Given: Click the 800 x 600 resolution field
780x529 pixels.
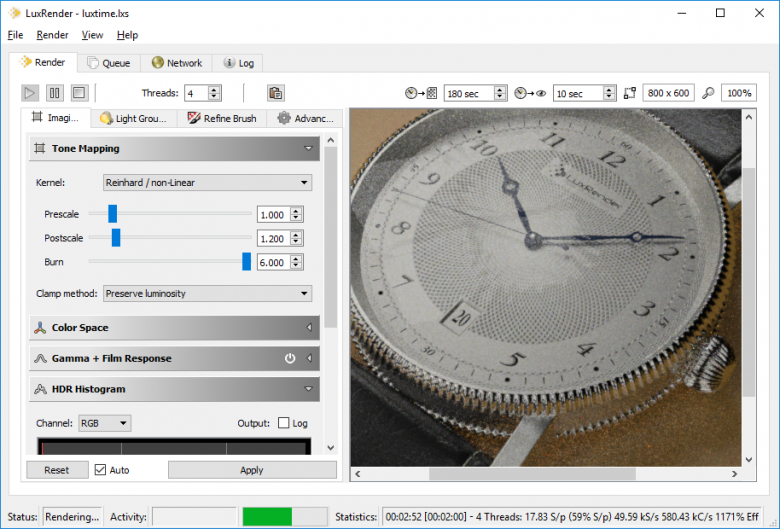Looking at the screenshot, I should coord(668,93).
